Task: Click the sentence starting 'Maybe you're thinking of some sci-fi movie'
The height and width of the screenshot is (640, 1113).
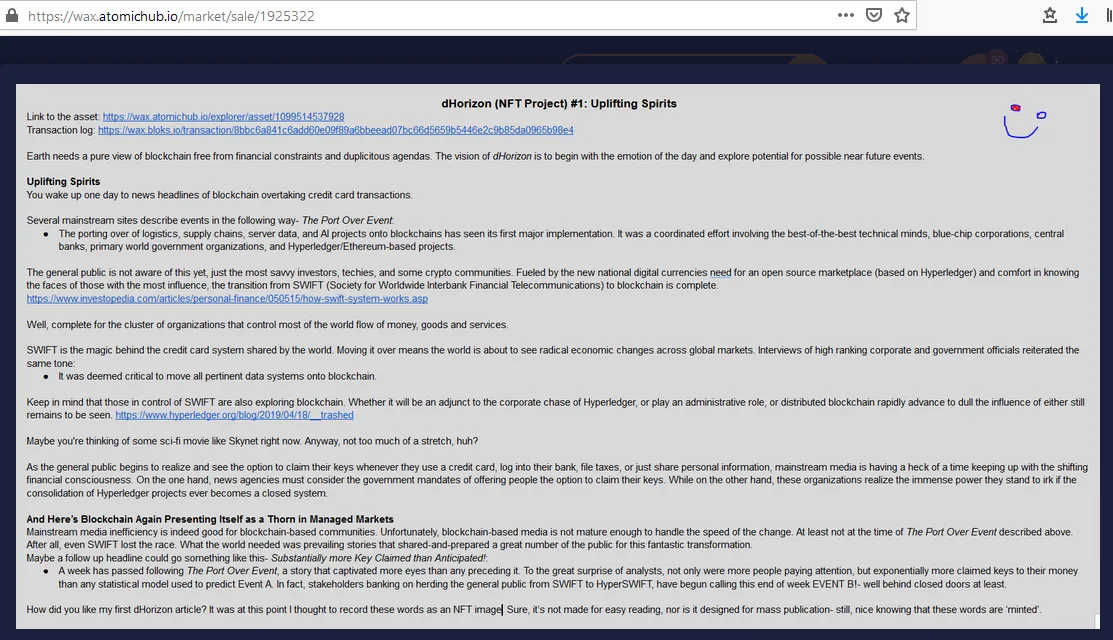Action: click(252, 441)
